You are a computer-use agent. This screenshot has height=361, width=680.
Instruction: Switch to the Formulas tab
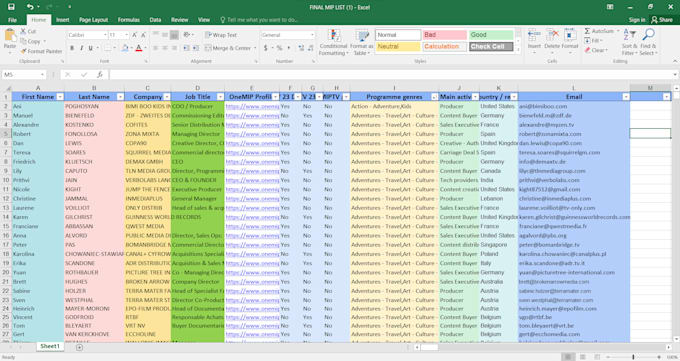pyautogui.click(x=129, y=20)
